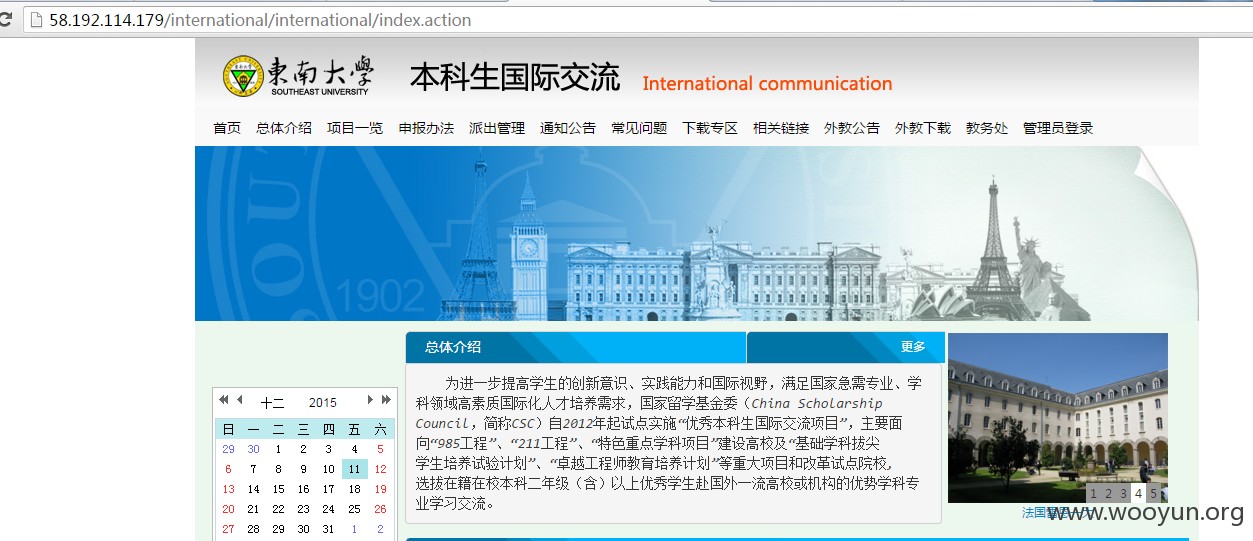Open the 管理员登录 admin login link
The width and height of the screenshot is (1253, 541).
pyautogui.click(x=1058, y=128)
